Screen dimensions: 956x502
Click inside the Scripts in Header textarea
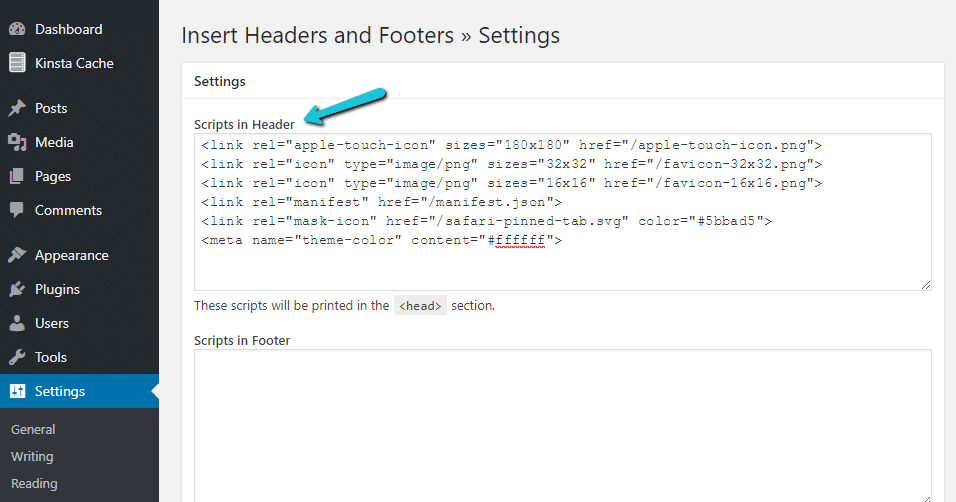(x=562, y=265)
